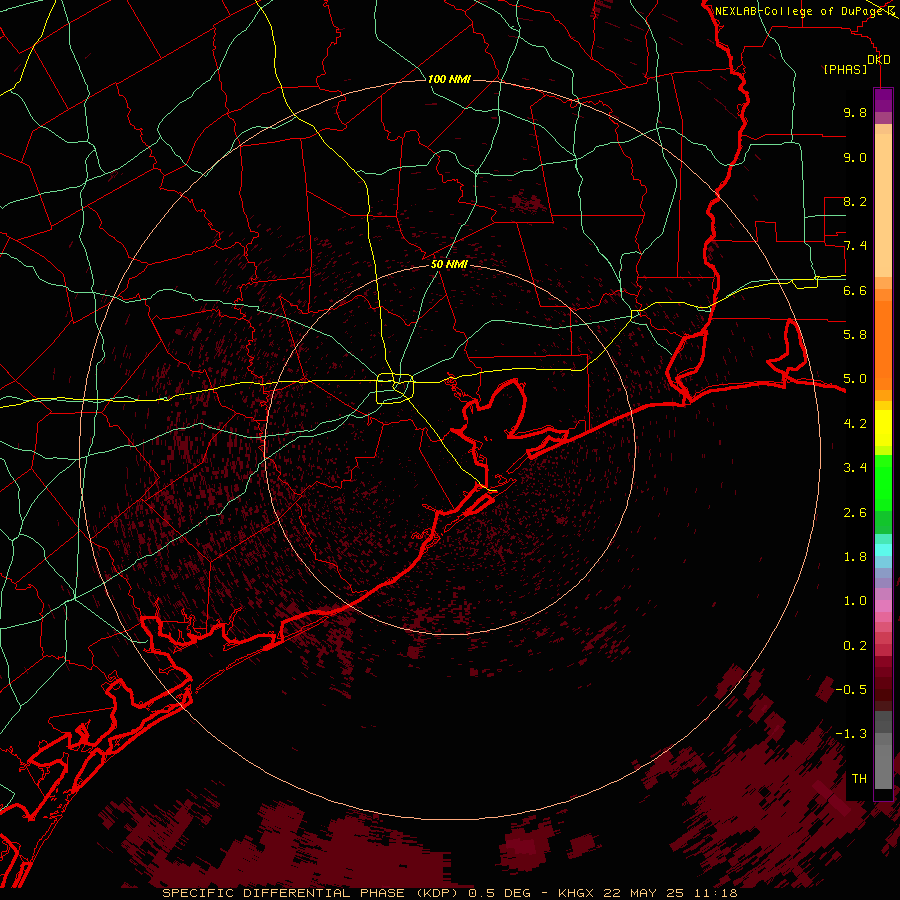The width and height of the screenshot is (900, 900).
Task: Click the 3.4 scale value
Action: coord(855,468)
